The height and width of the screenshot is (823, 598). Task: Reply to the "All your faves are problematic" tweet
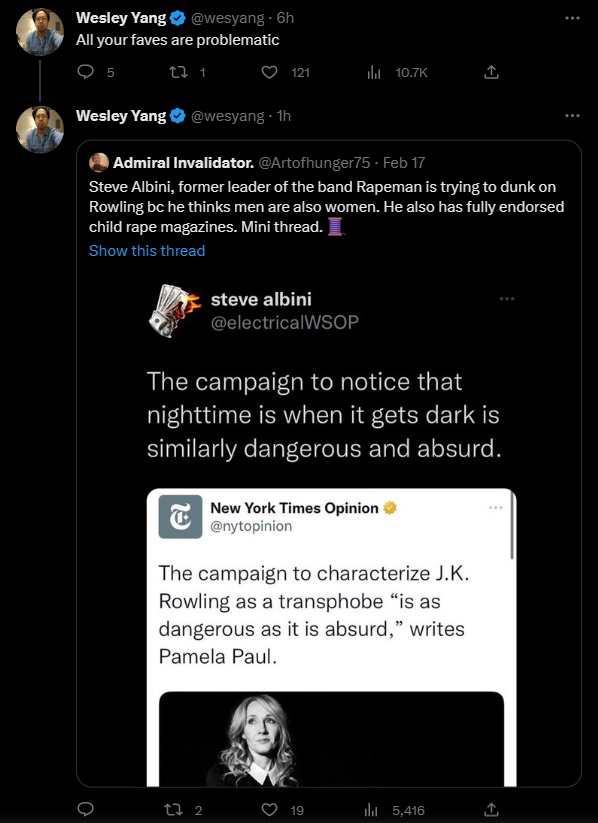pyautogui.click(x=85, y=72)
